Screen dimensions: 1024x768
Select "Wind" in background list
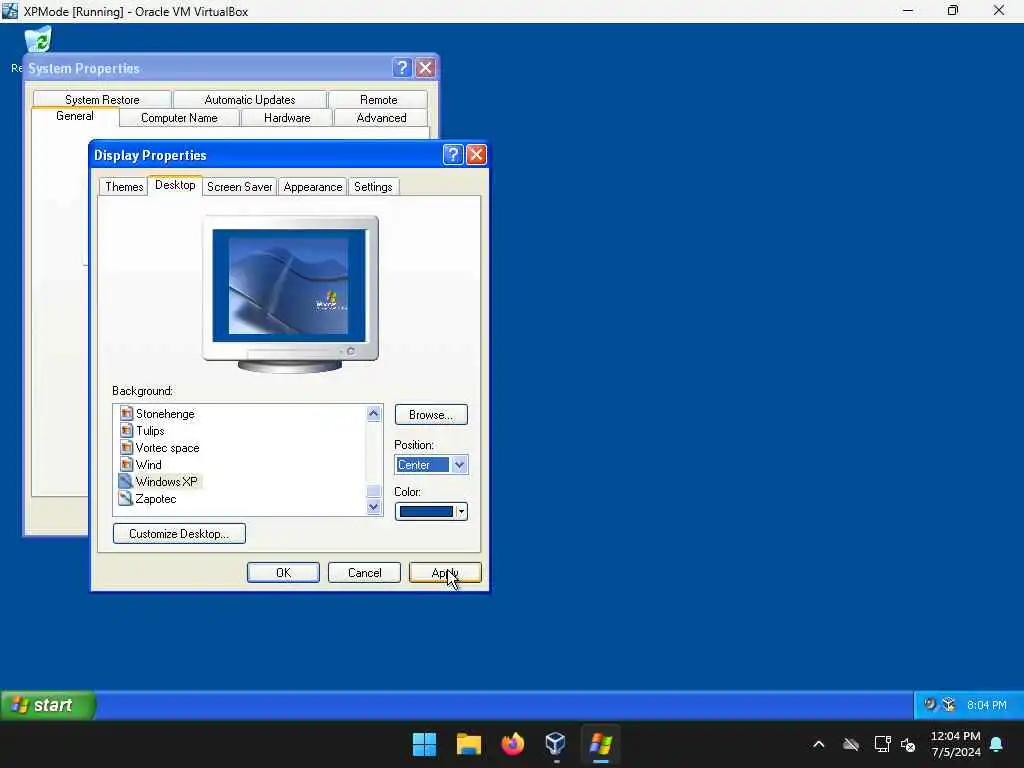pos(149,465)
